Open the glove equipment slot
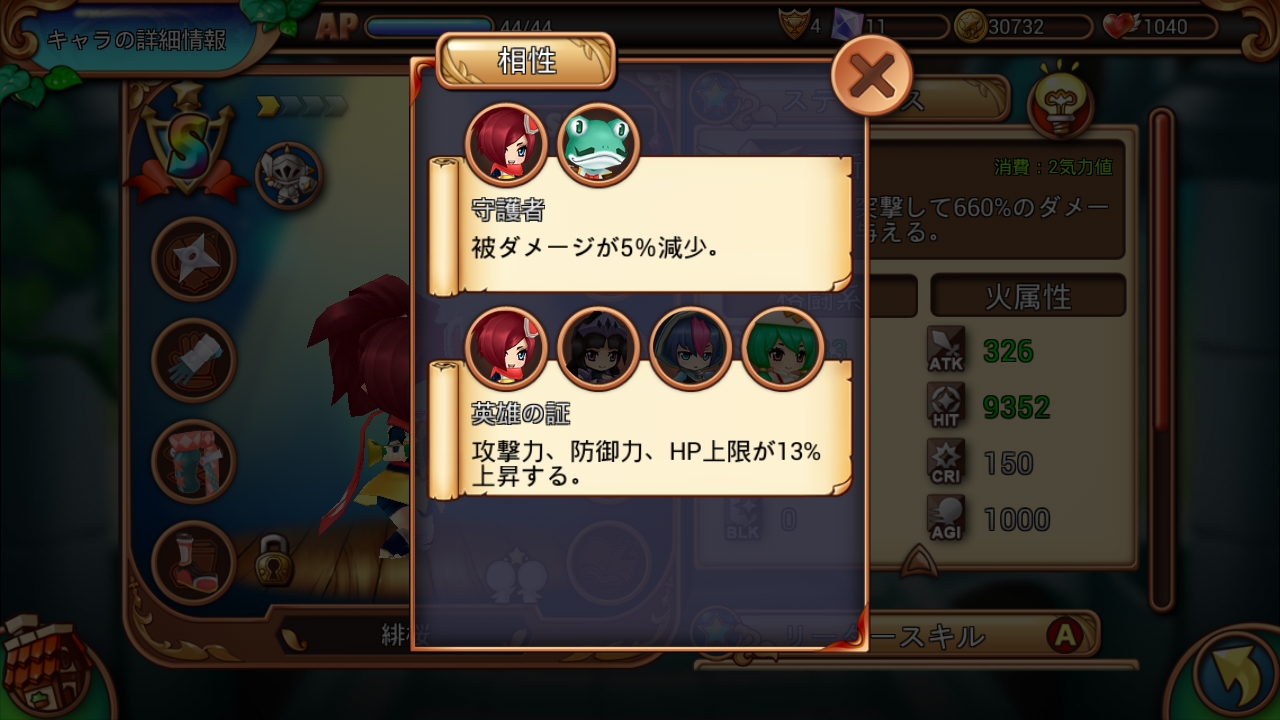1280x720 pixels. (x=193, y=360)
